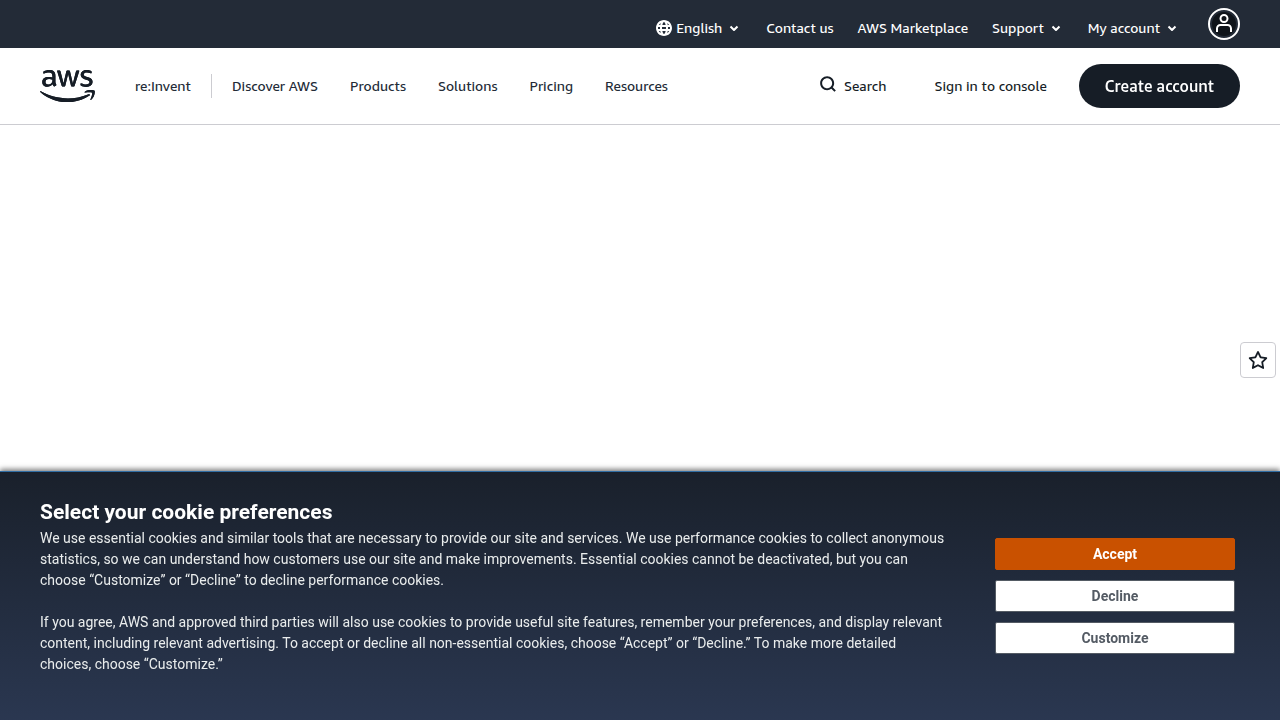Open the Contact us link
Image resolution: width=1280 pixels, height=720 pixels.
(x=800, y=28)
